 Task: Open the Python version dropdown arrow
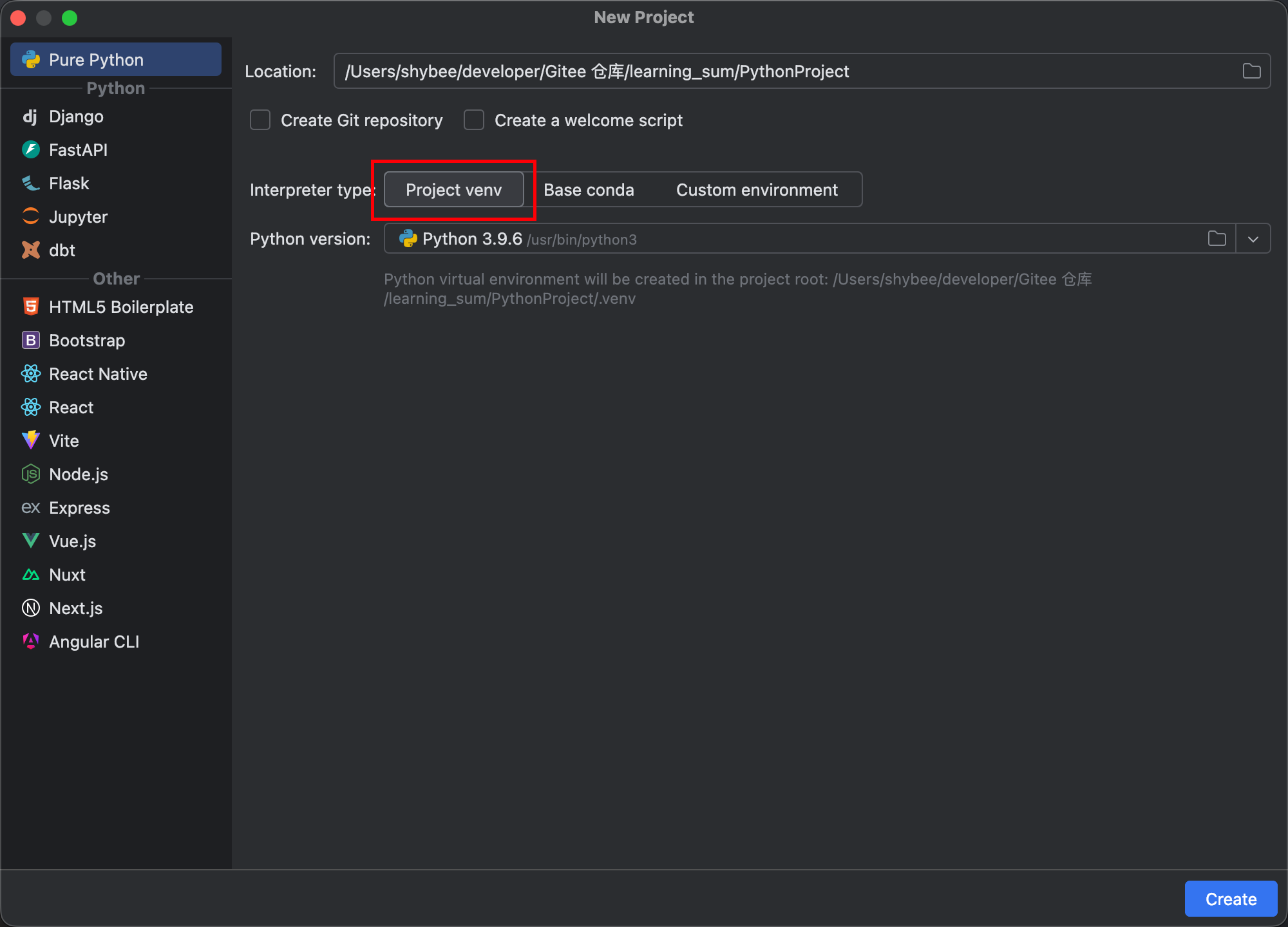coord(1253,239)
